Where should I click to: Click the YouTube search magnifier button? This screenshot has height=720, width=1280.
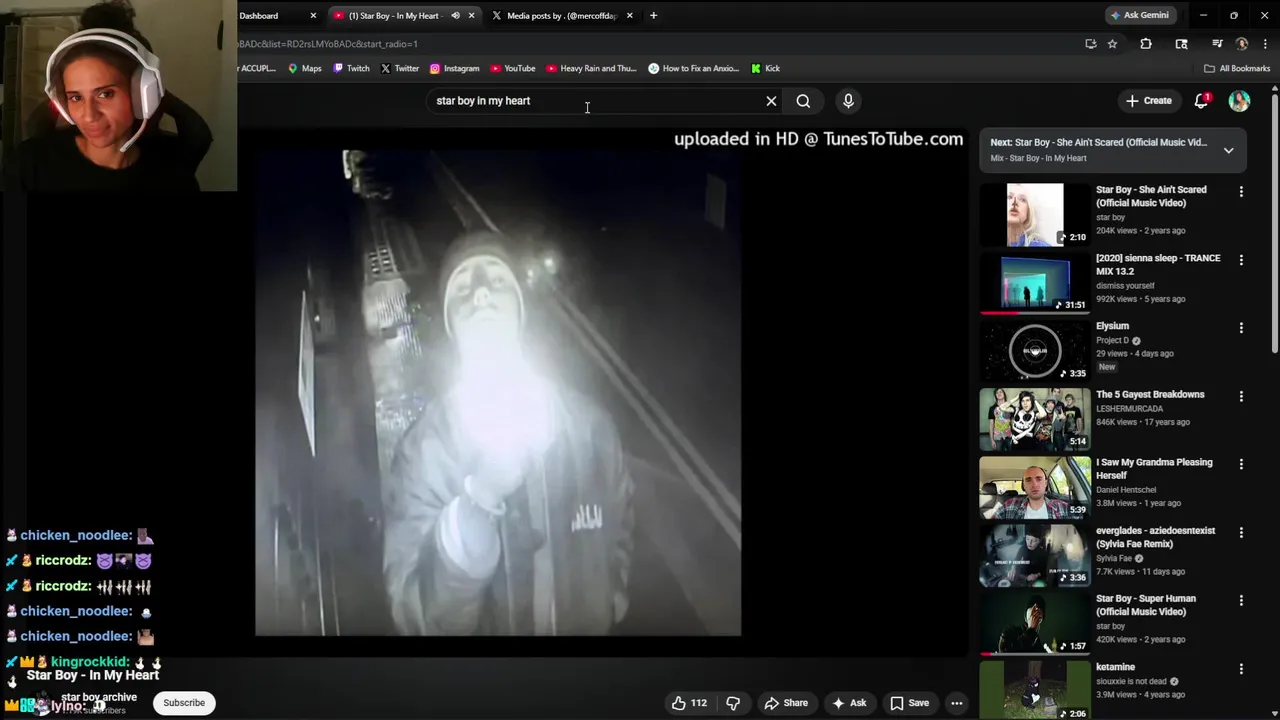pyautogui.click(x=803, y=101)
